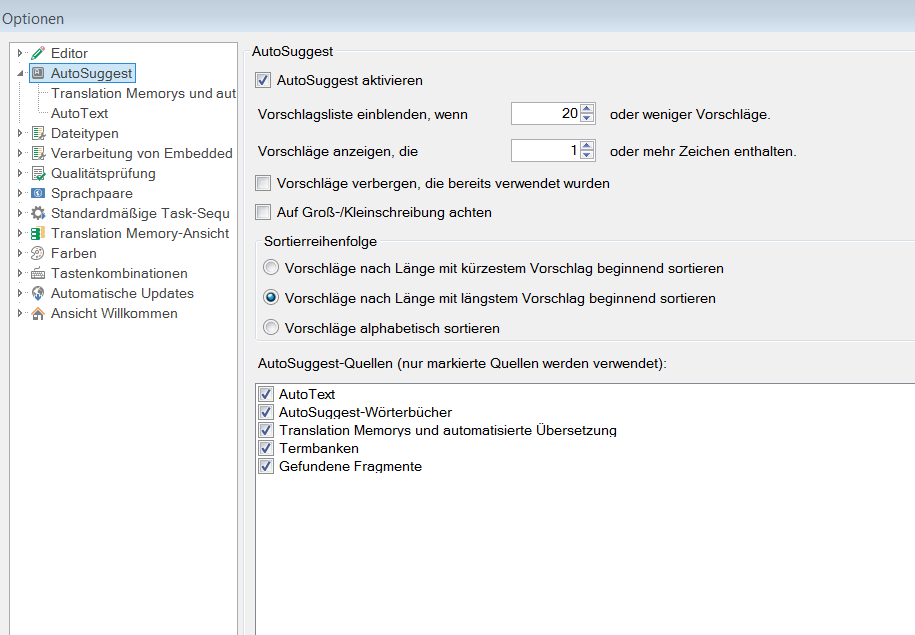Select AutoSuggest in the options tree
Image resolution: width=915 pixels, height=635 pixels.
pos(92,73)
